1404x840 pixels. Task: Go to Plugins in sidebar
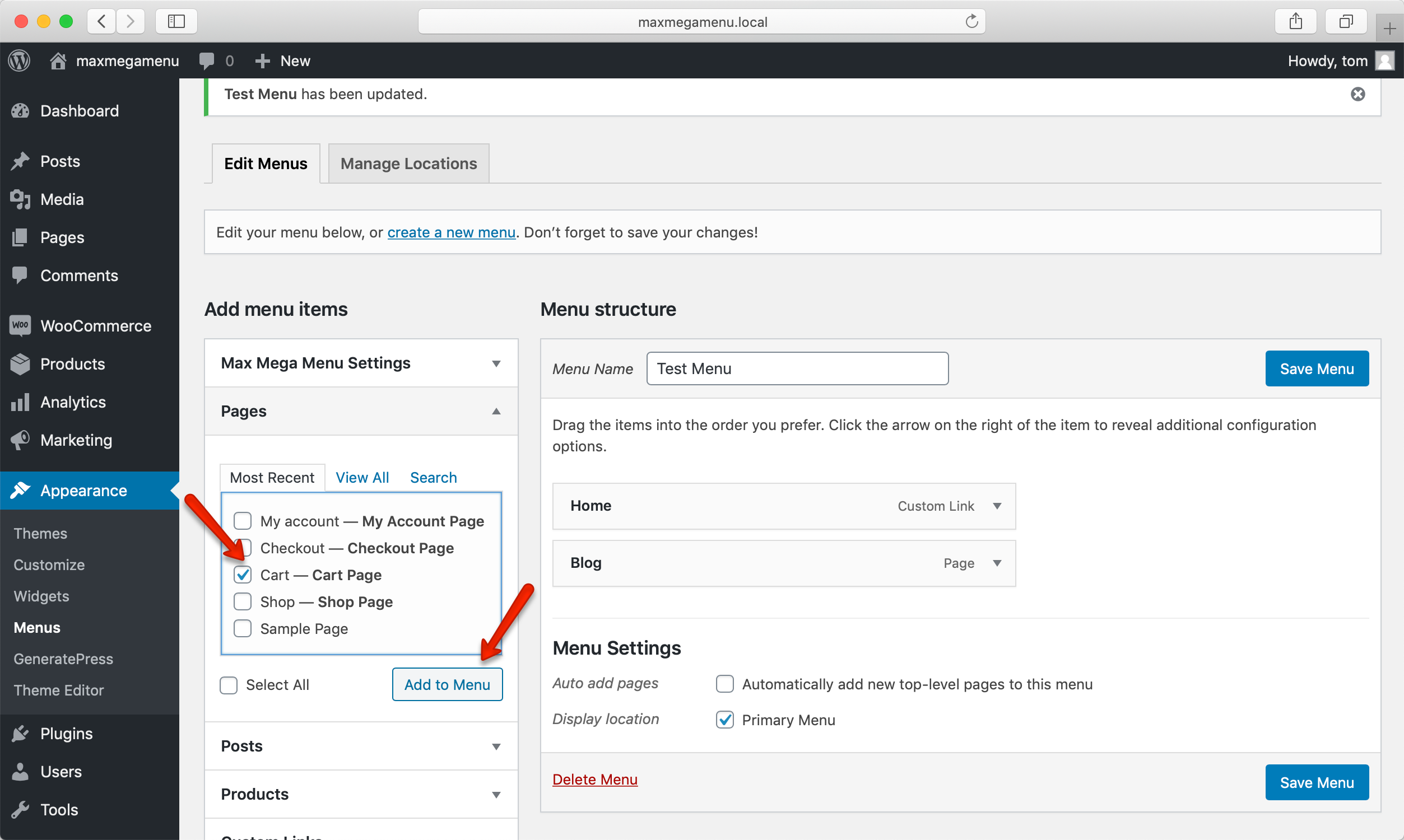[66, 734]
